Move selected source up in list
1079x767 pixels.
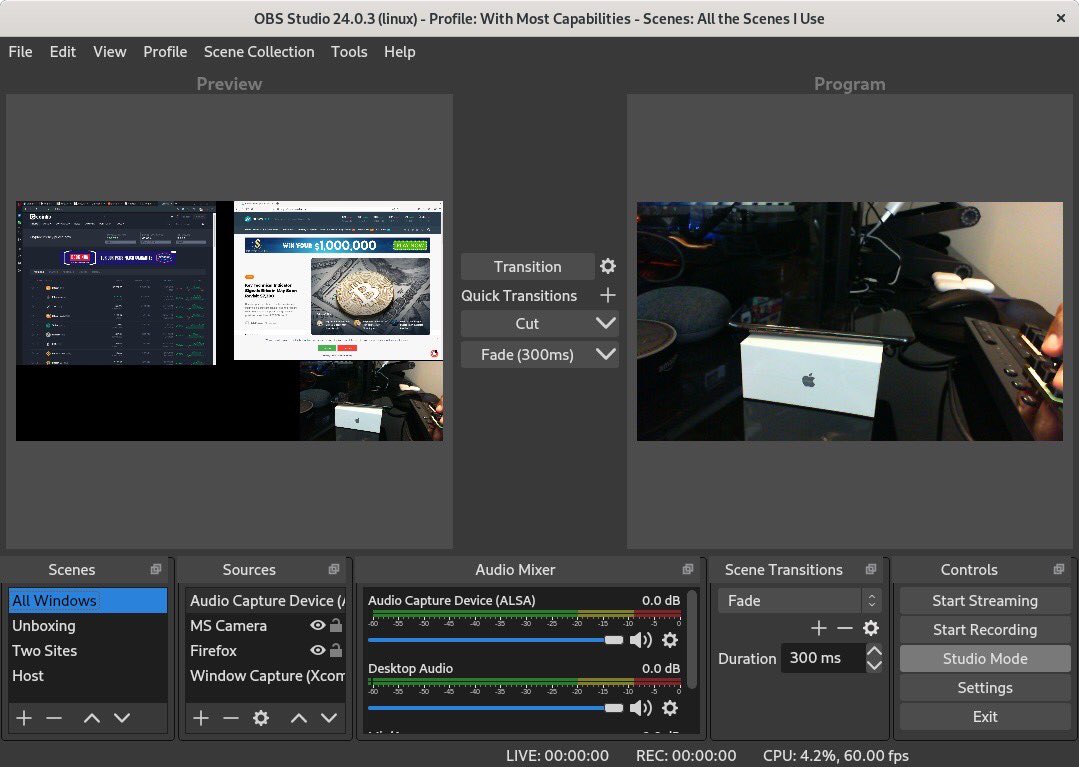coord(299,718)
